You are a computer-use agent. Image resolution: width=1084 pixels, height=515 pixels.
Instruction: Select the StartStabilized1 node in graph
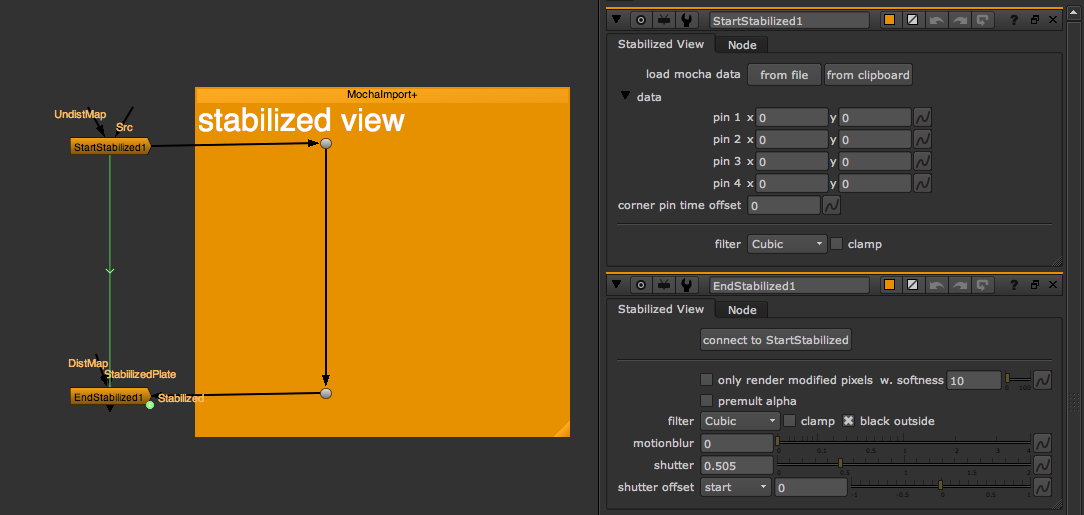pyautogui.click(x=110, y=147)
